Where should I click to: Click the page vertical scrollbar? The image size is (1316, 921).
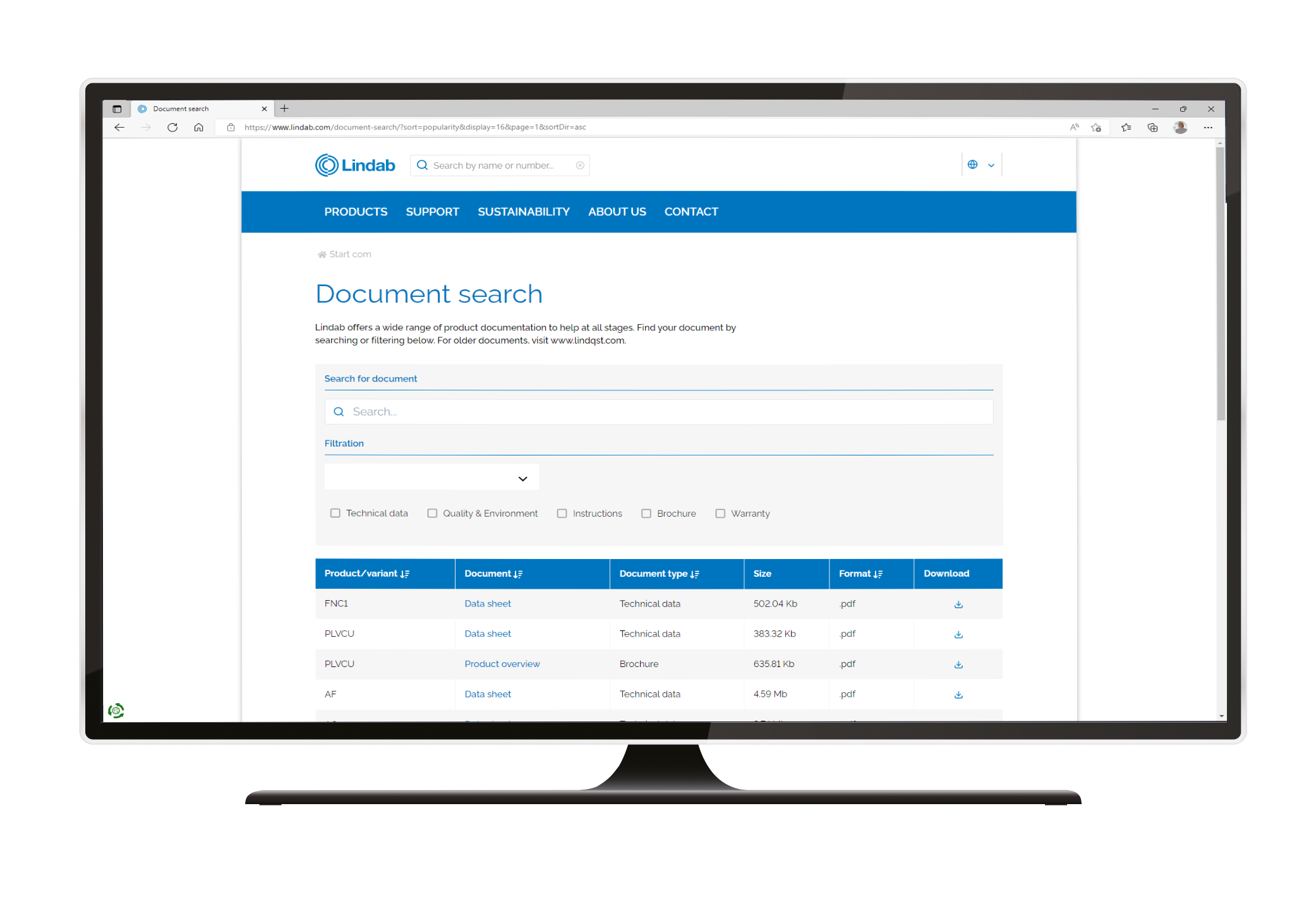[x=1221, y=284]
